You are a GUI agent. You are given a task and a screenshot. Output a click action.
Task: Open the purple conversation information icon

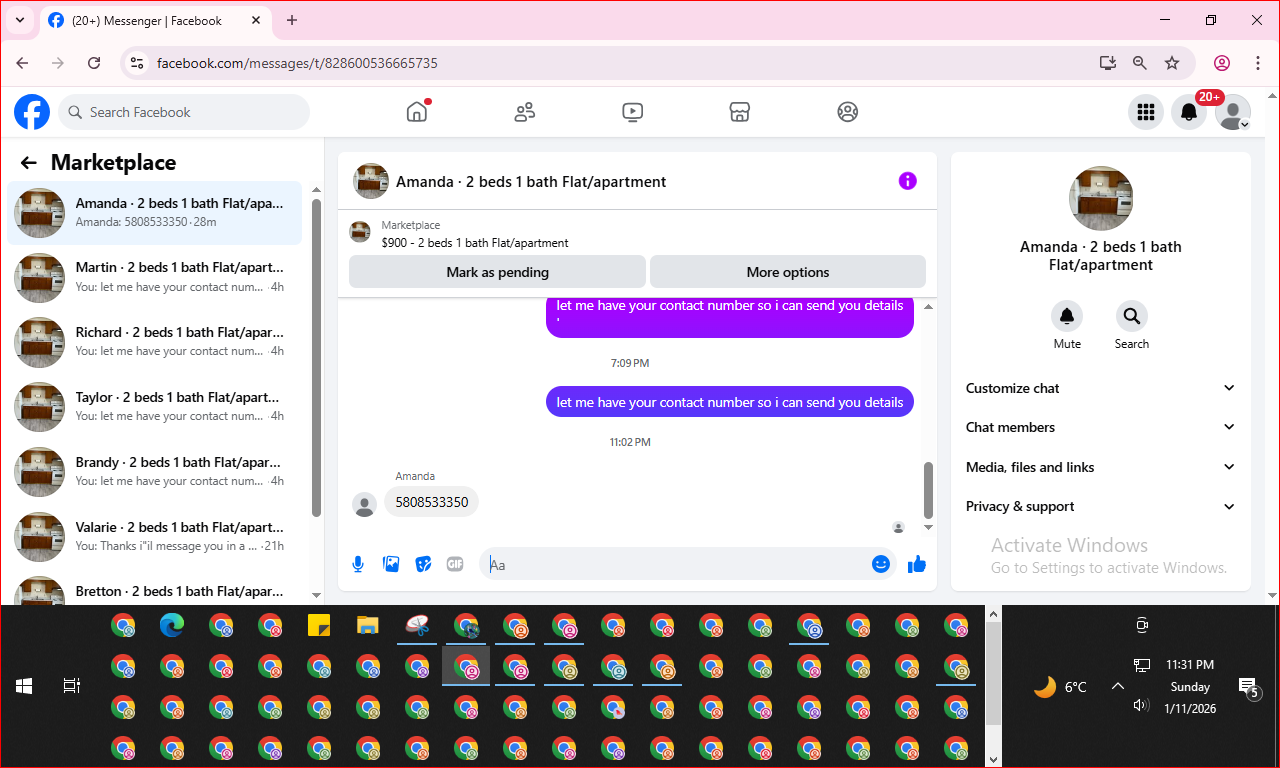click(907, 181)
